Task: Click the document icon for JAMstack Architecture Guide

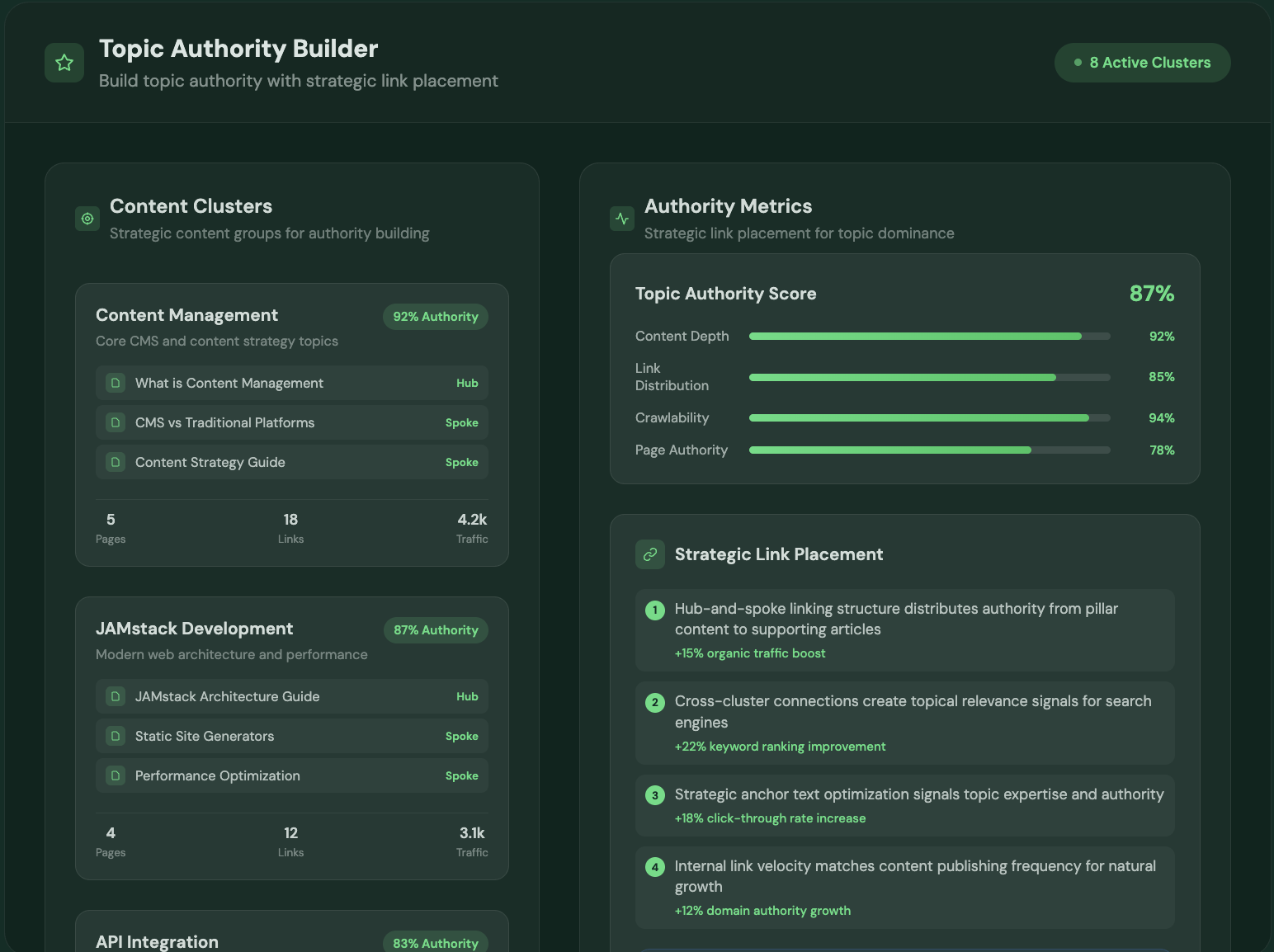Action: click(x=116, y=696)
